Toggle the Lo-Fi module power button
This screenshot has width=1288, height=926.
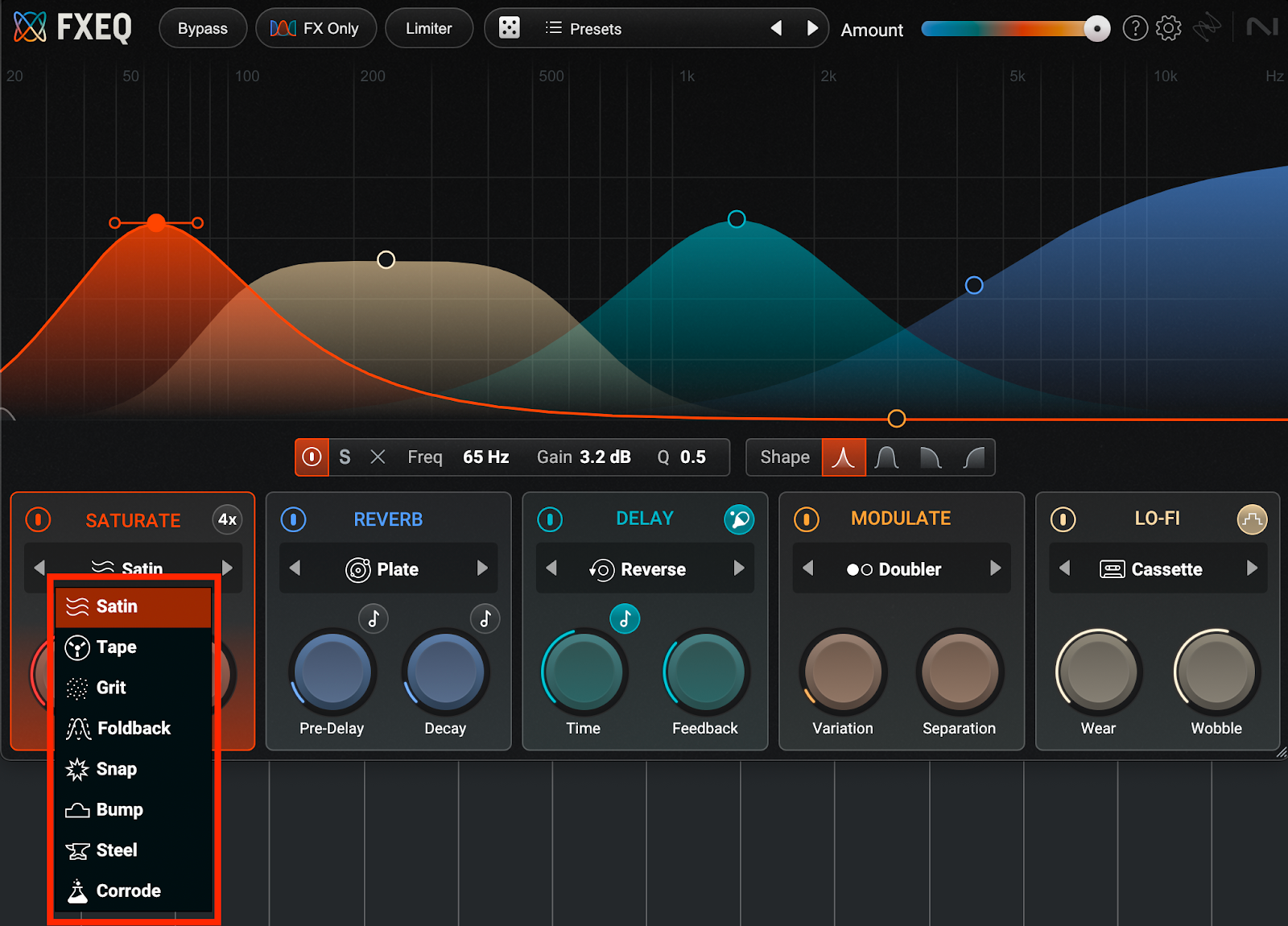pos(1063,519)
